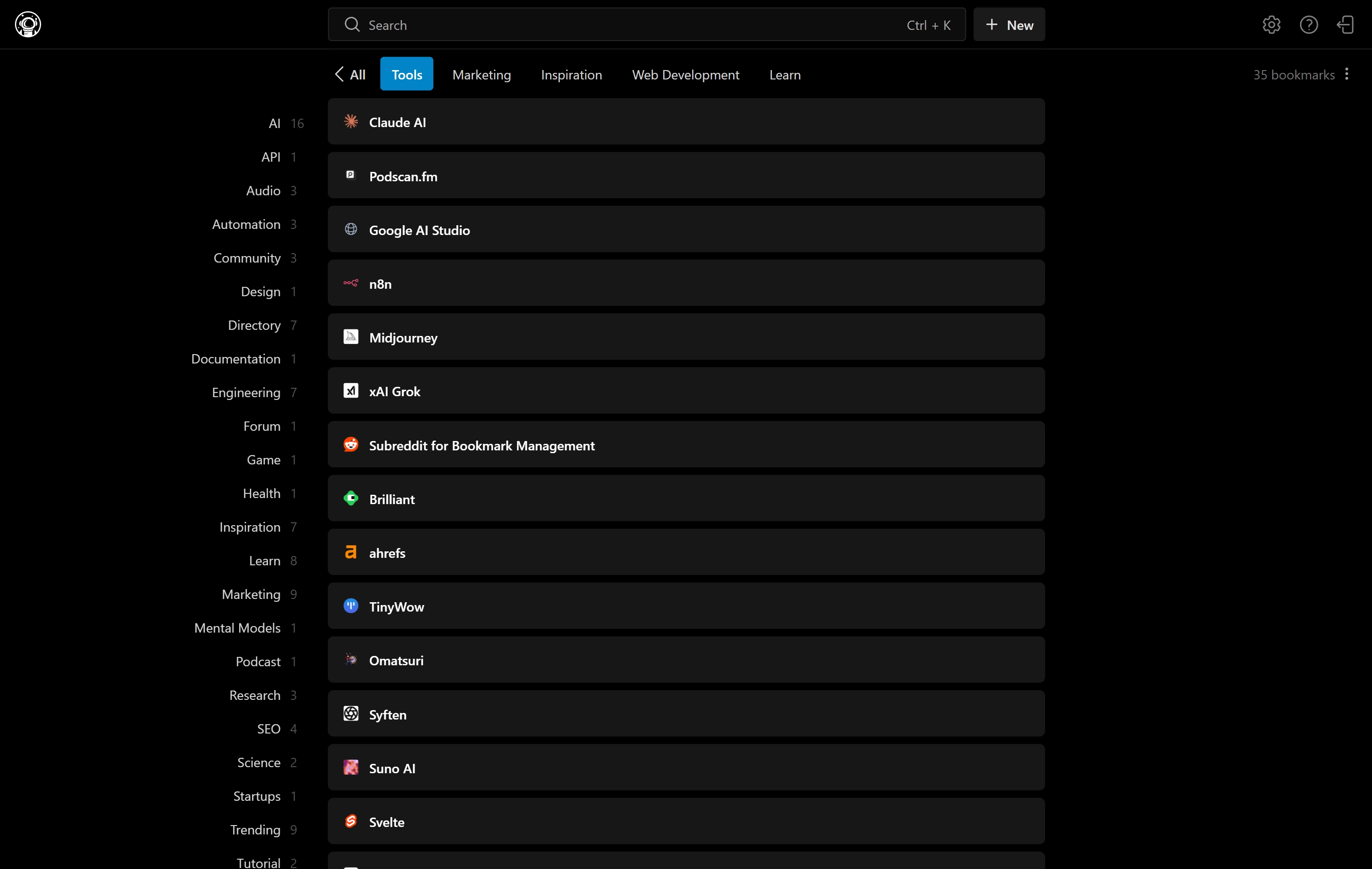Screen dimensions: 1372x869
Task: Open the Midjourney bookmark
Action: click(x=686, y=336)
